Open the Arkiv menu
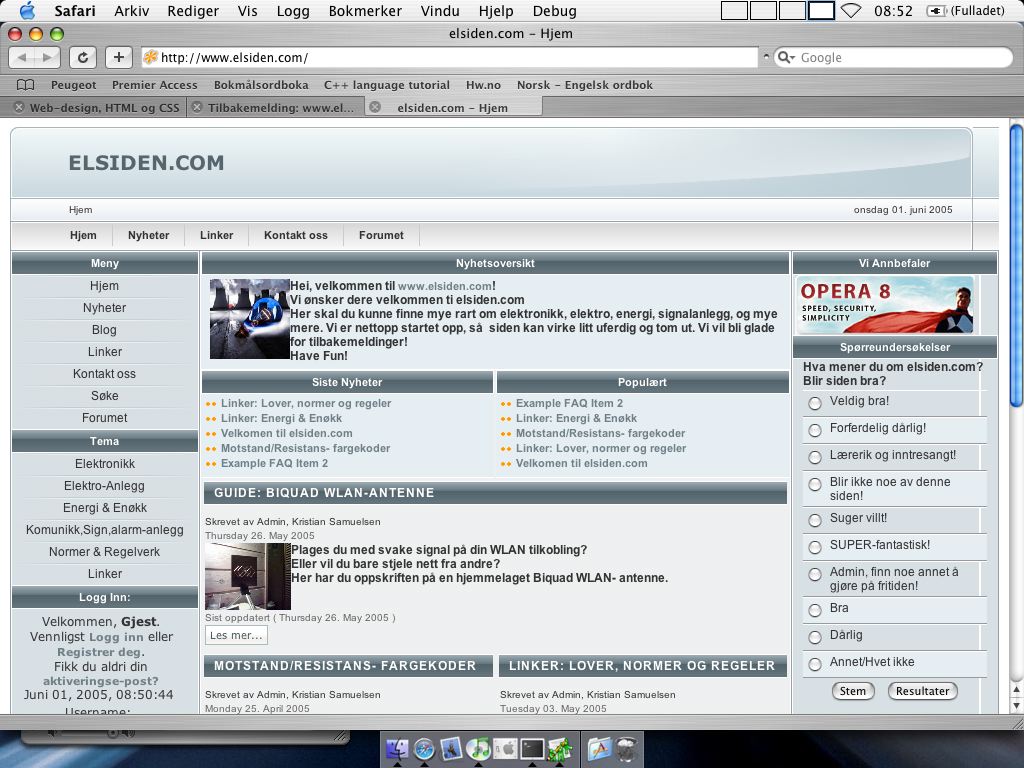1024x768 pixels. (x=131, y=10)
